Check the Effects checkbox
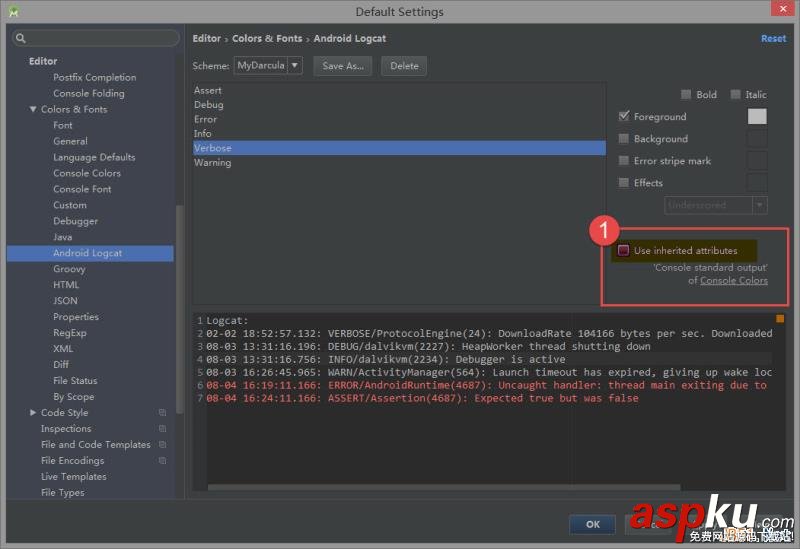 [x=623, y=182]
